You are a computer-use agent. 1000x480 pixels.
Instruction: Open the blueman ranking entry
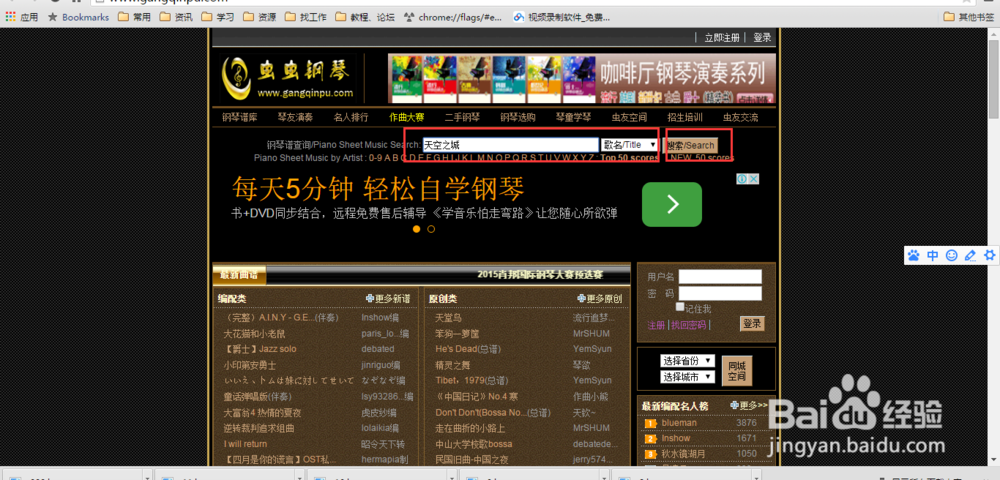679,423
